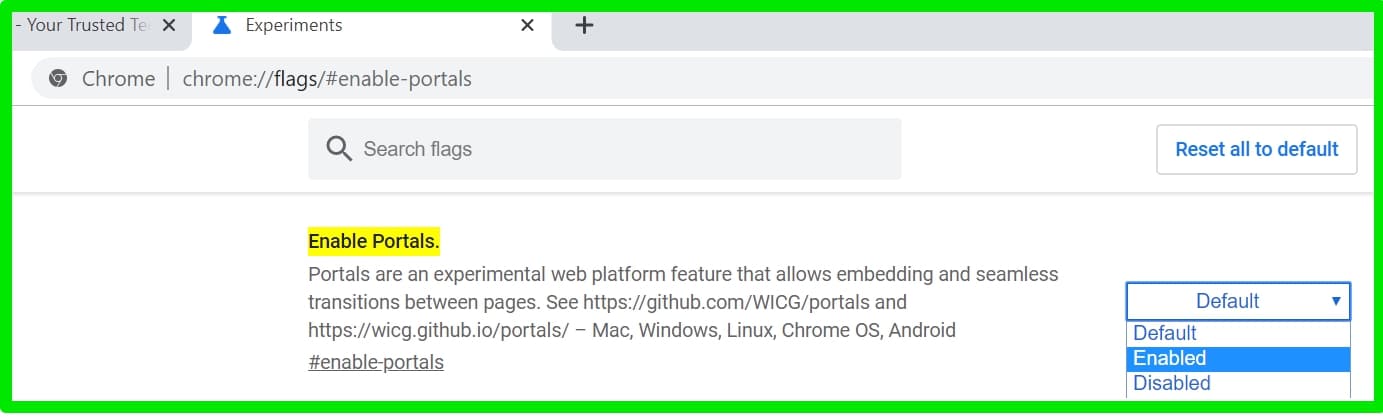Click the highlighted Enable Portals heading
This screenshot has width=1383, height=419.
point(374,242)
